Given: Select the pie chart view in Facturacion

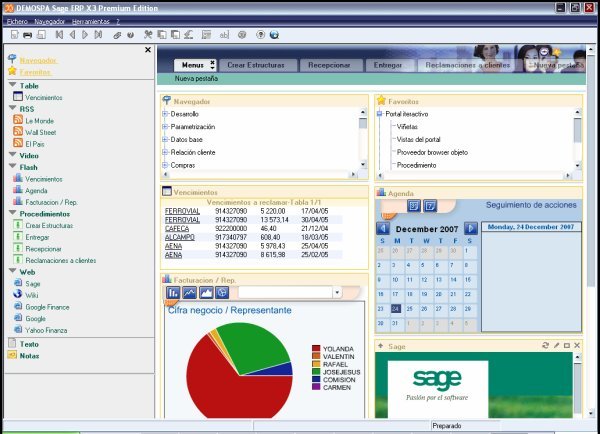Looking at the screenshot, I should click(x=222, y=293).
